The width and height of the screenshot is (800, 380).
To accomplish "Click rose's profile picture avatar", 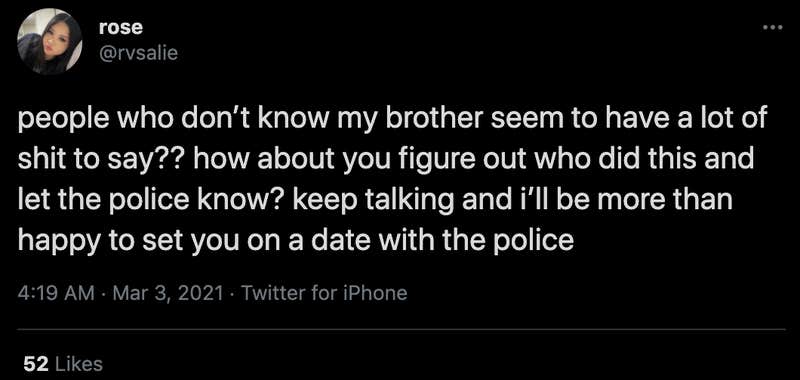I will (49, 43).
